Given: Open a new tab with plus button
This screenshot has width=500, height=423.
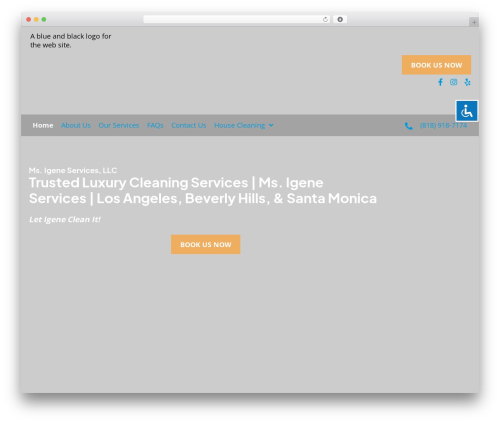Looking at the screenshot, I should pos(474,22).
